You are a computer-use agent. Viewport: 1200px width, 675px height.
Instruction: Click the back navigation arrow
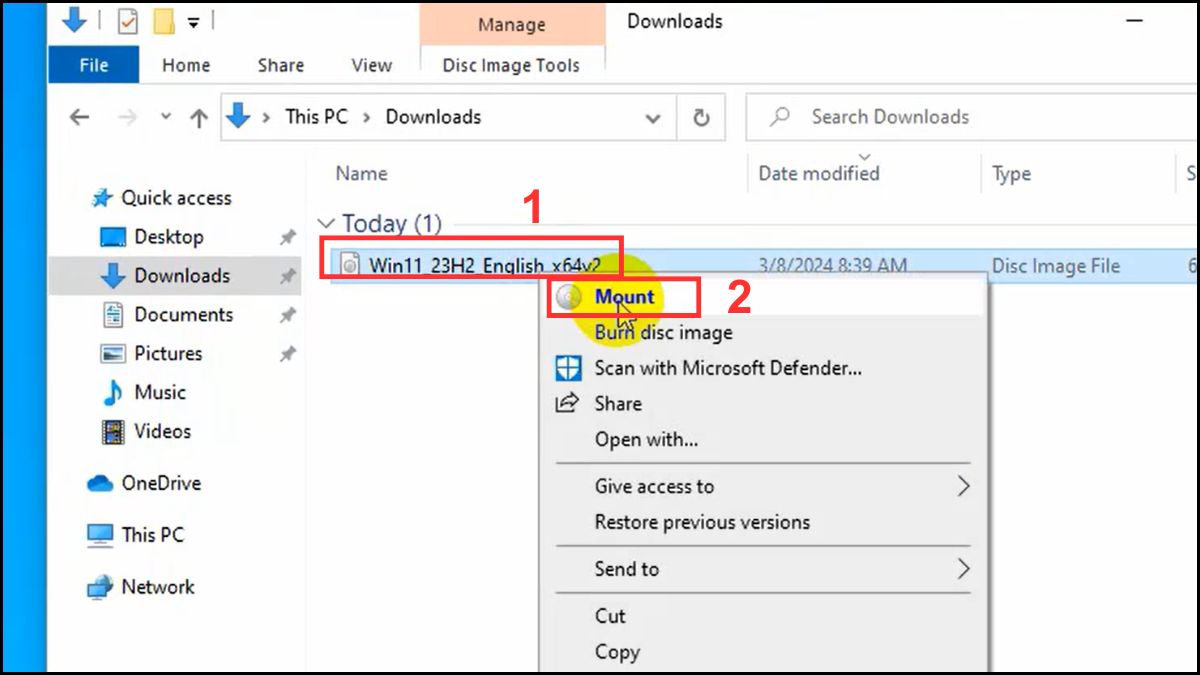79,117
